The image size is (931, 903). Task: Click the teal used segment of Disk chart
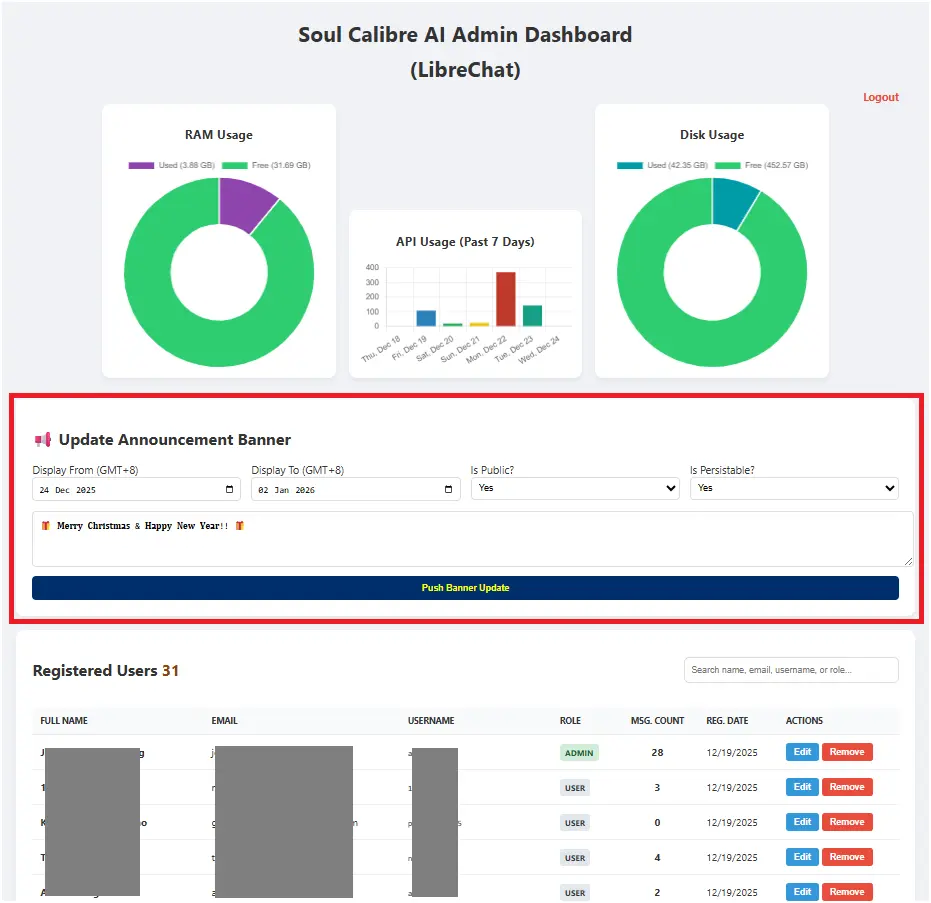coord(731,202)
